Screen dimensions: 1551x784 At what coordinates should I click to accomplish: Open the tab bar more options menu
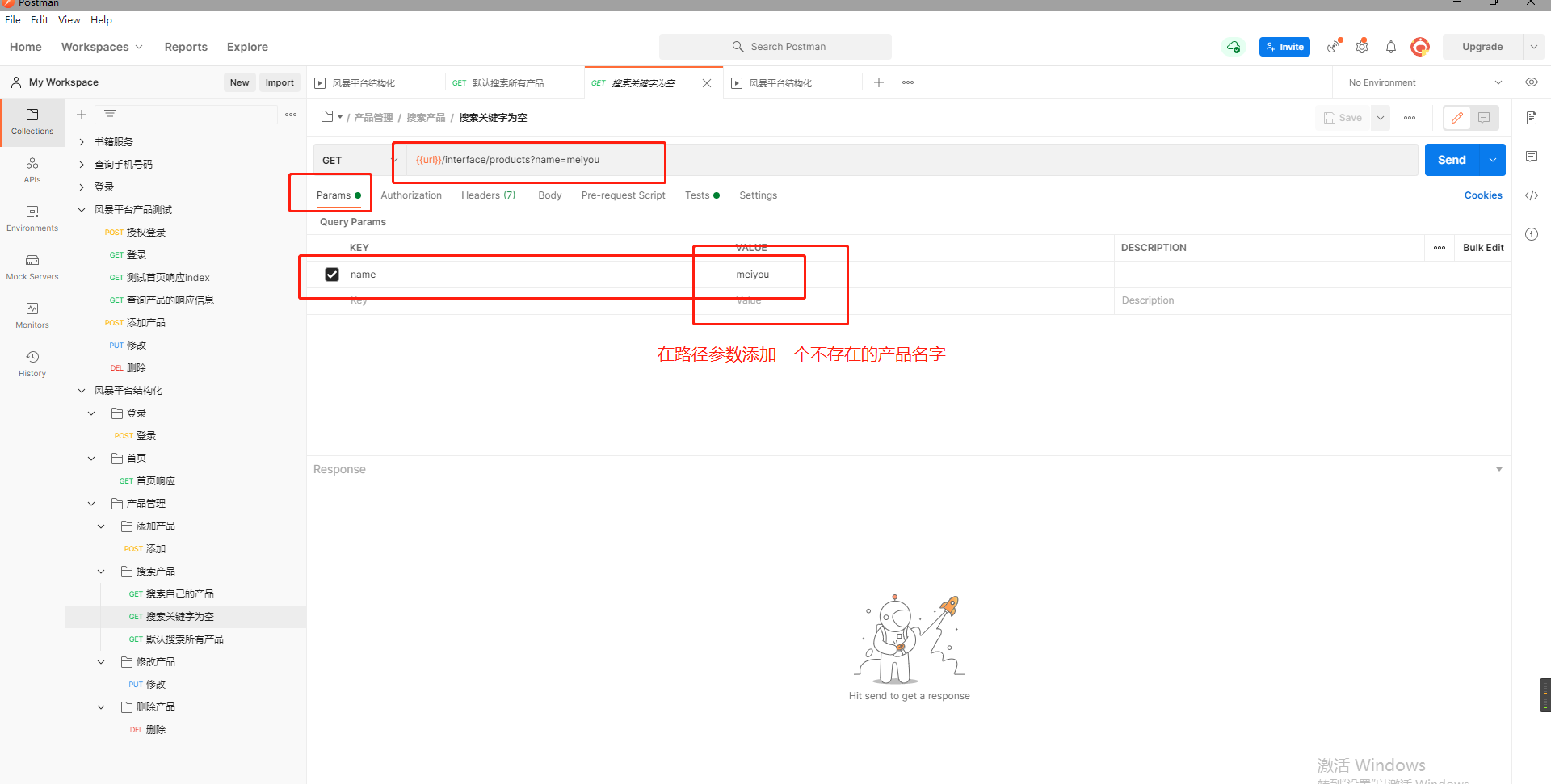pos(908,82)
